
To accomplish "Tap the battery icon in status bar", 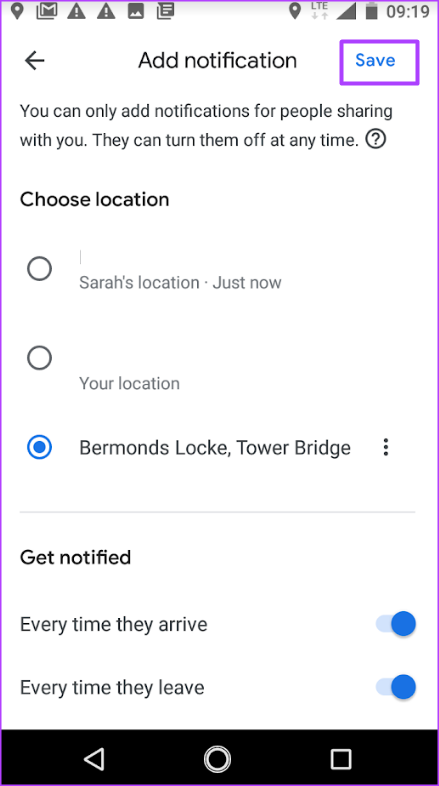I will [x=371, y=11].
